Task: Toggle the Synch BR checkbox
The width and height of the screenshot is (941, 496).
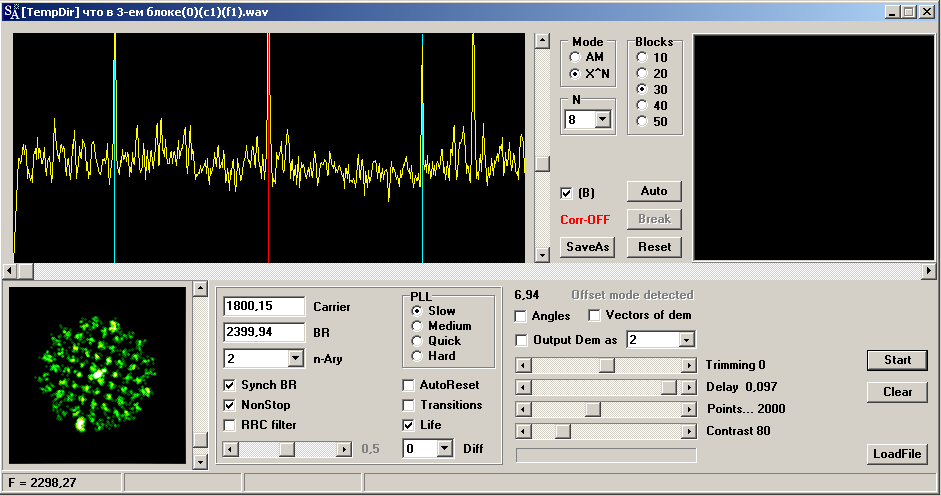Action: tap(231, 385)
